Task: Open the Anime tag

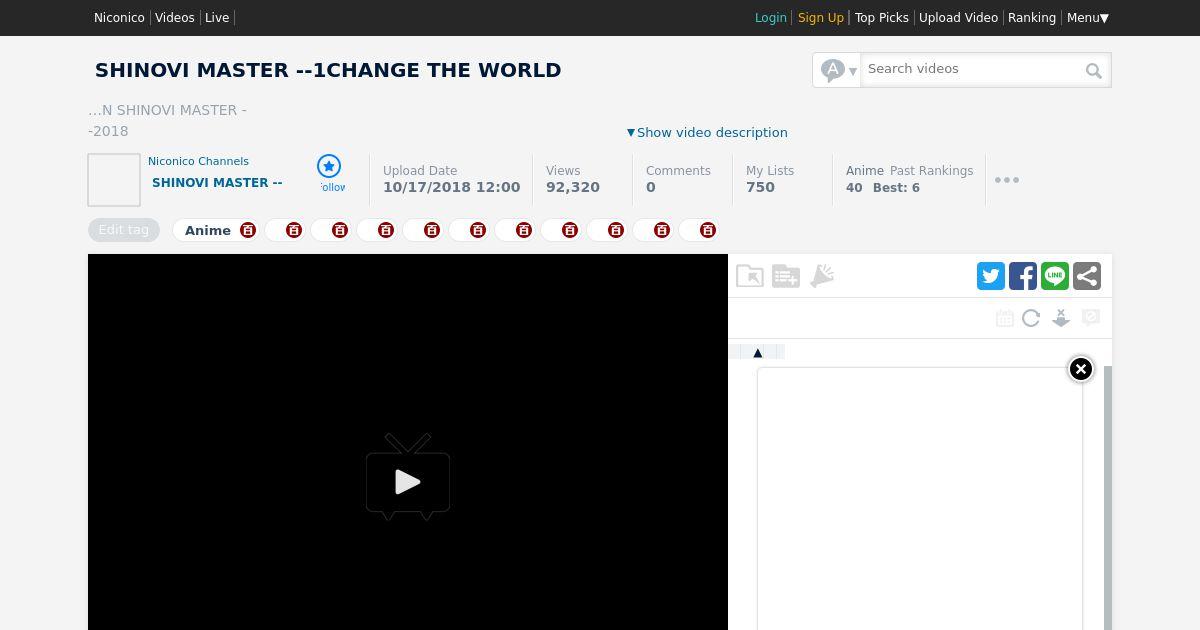Action: tap(208, 230)
